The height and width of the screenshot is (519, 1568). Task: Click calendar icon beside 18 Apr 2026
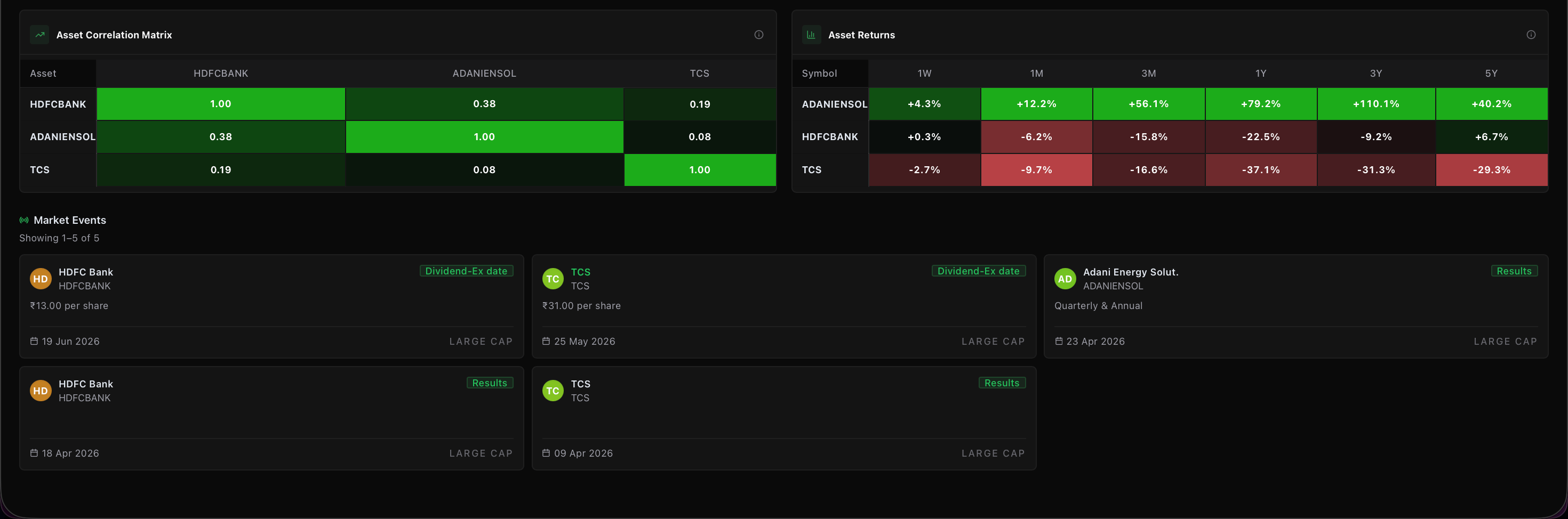34,453
